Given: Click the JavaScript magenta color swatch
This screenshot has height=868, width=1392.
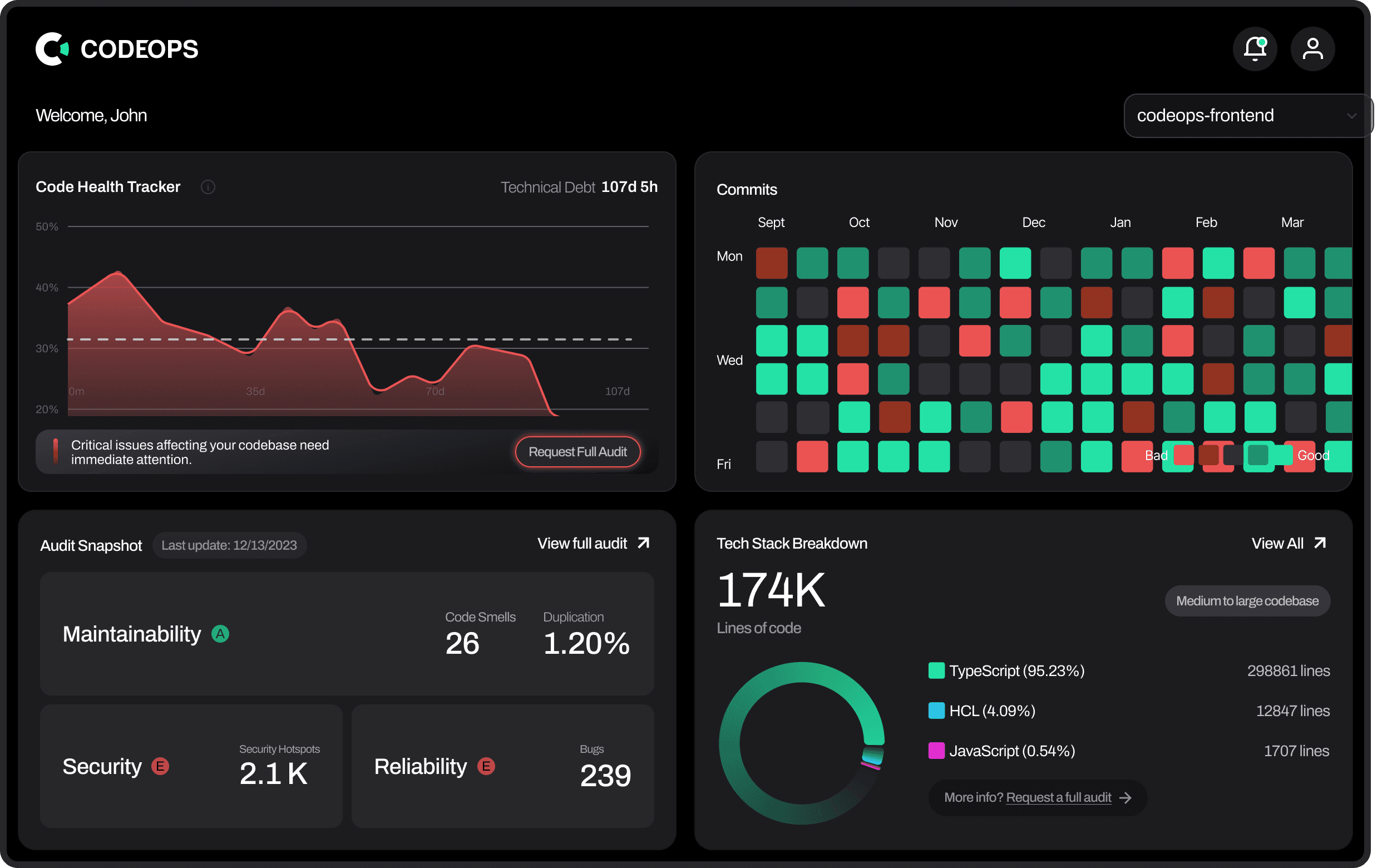Looking at the screenshot, I should pos(936,750).
